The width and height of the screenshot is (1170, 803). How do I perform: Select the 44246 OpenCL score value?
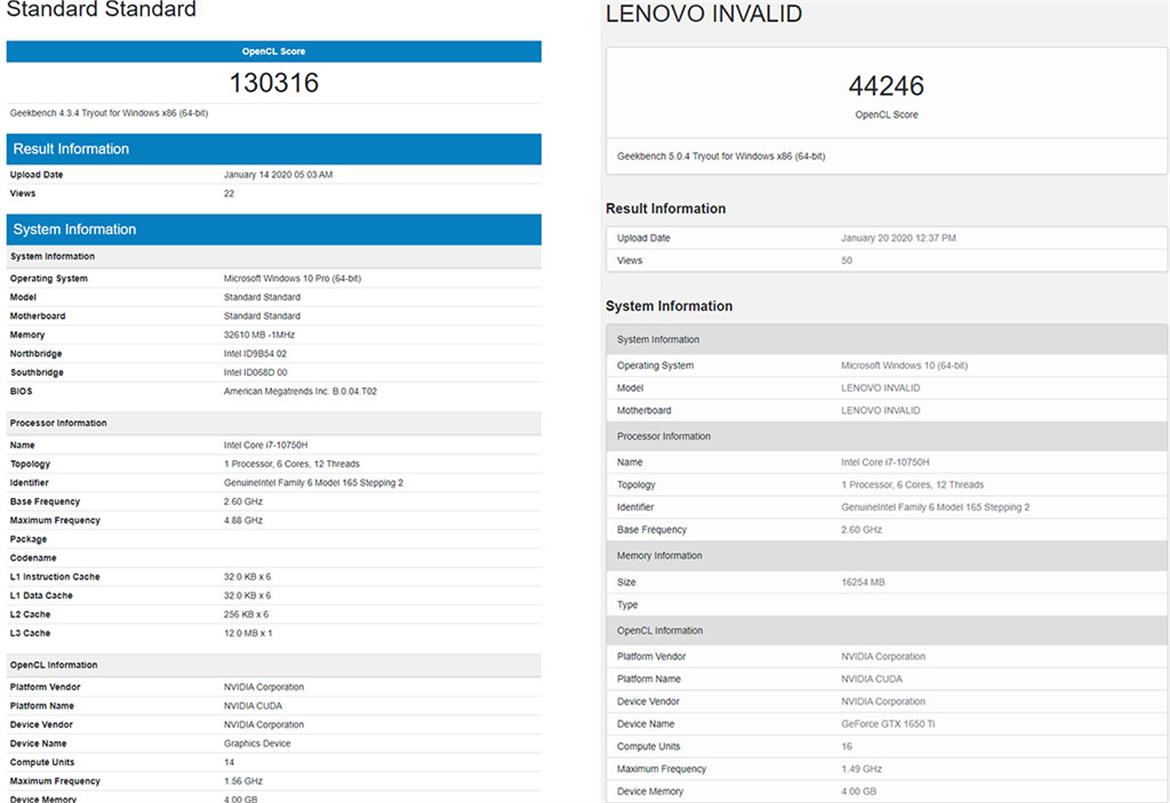pos(885,87)
